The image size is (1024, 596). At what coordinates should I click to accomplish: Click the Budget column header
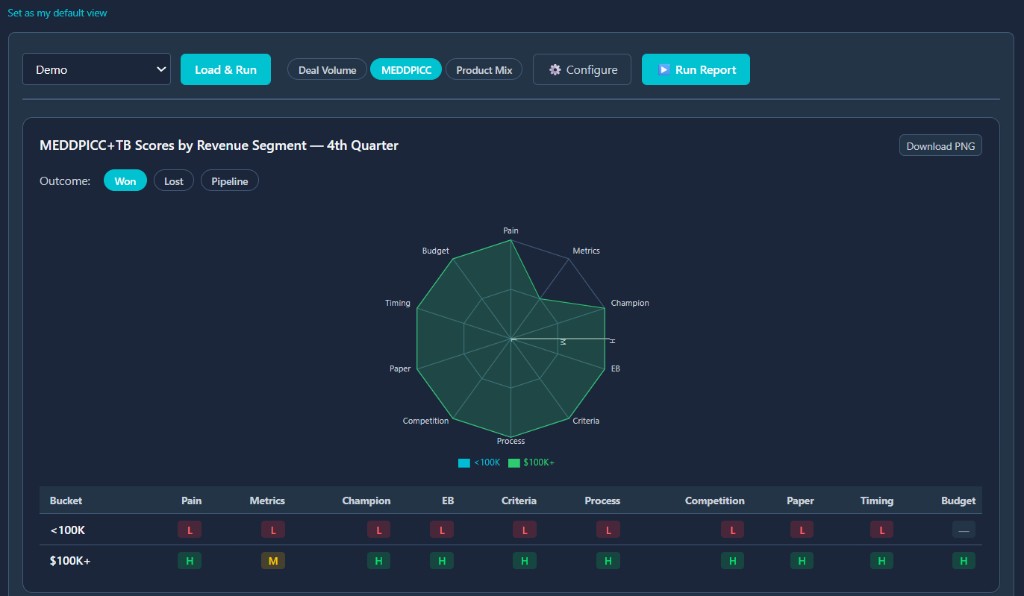click(x=958, y=501)
